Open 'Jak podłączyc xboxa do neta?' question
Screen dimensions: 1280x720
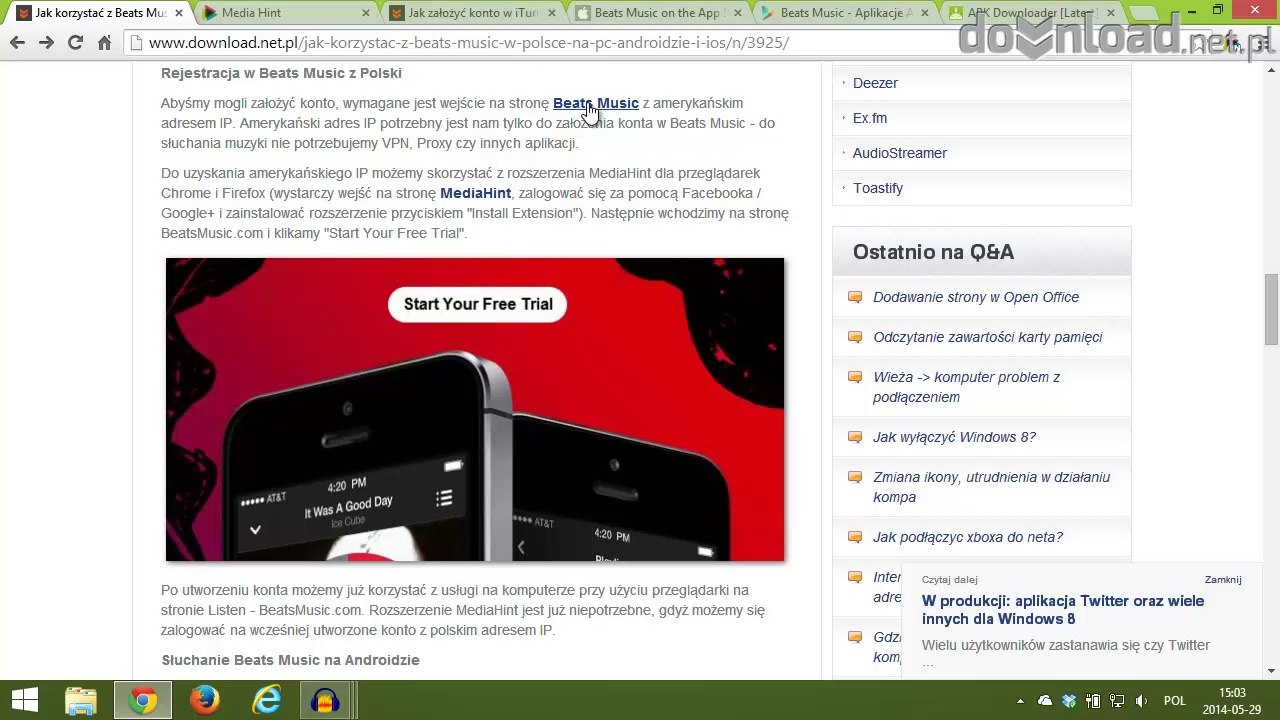pos(968,537)
